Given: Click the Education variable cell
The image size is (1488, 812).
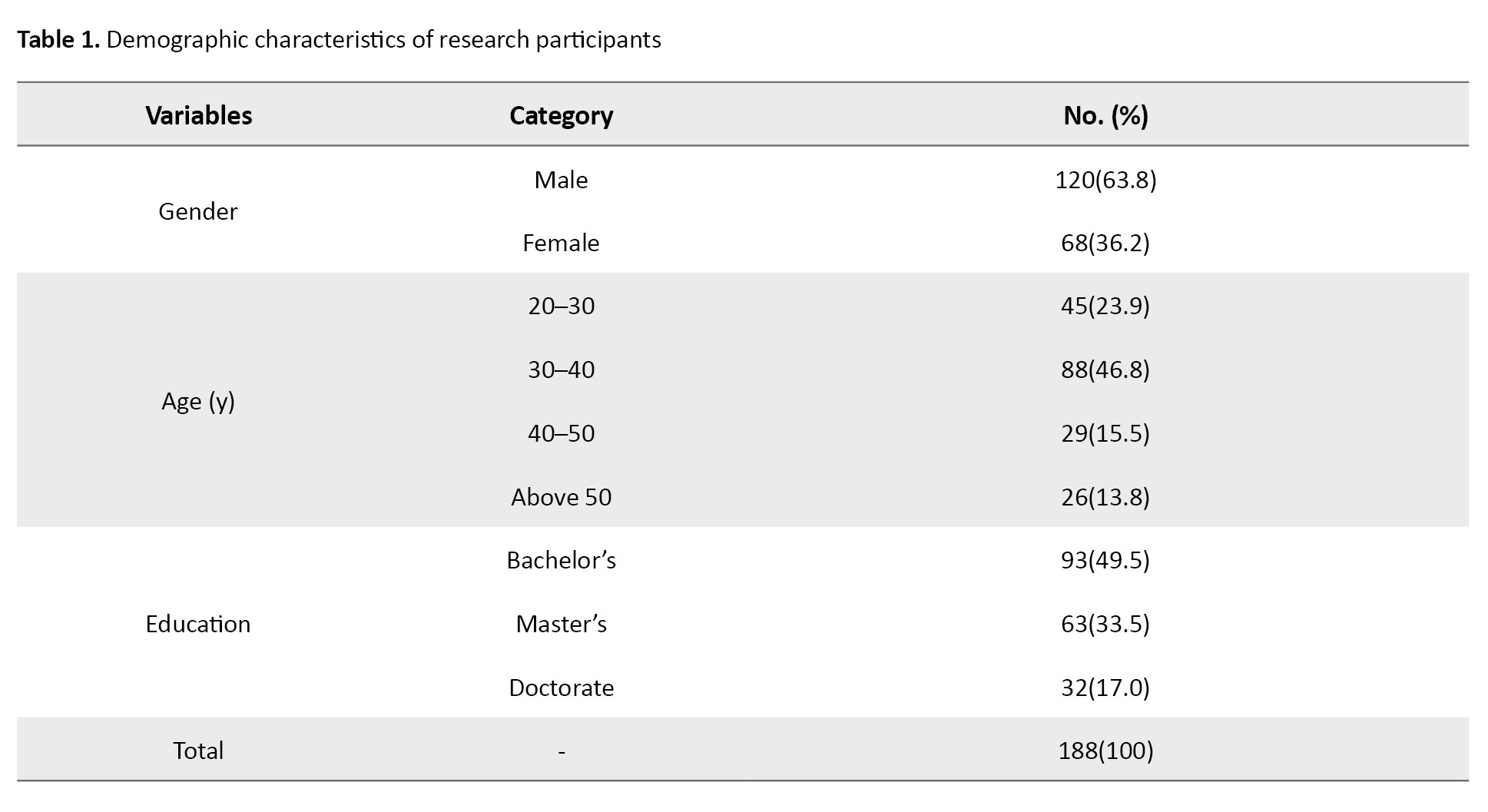Looking at the screenshot, I should tap(198, 624).
